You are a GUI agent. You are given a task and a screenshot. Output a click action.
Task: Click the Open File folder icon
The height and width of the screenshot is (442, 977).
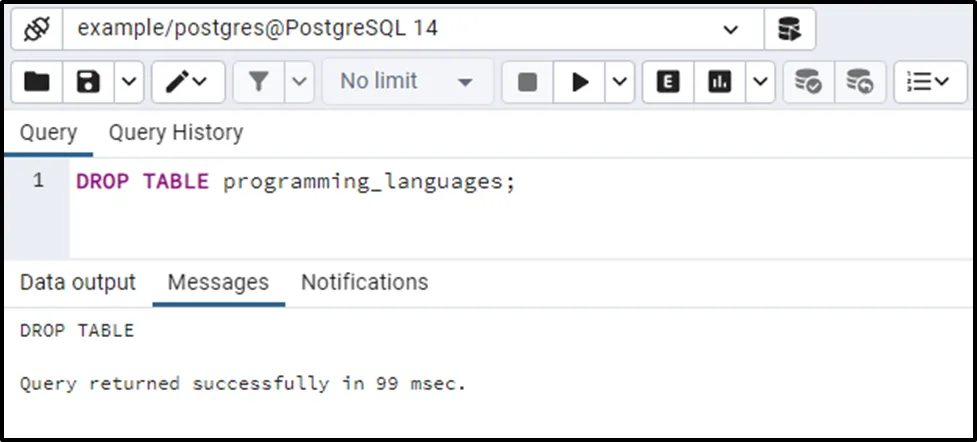click(x=37, y=82)
